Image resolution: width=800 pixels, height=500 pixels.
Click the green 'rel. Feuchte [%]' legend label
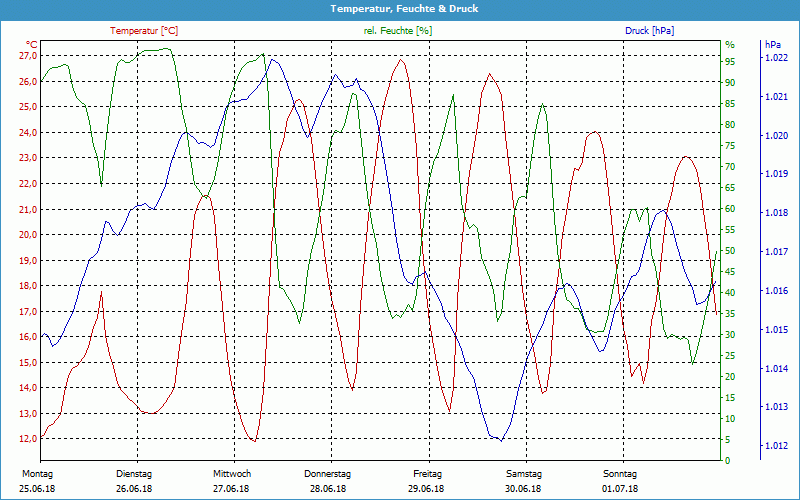(398, 31)
